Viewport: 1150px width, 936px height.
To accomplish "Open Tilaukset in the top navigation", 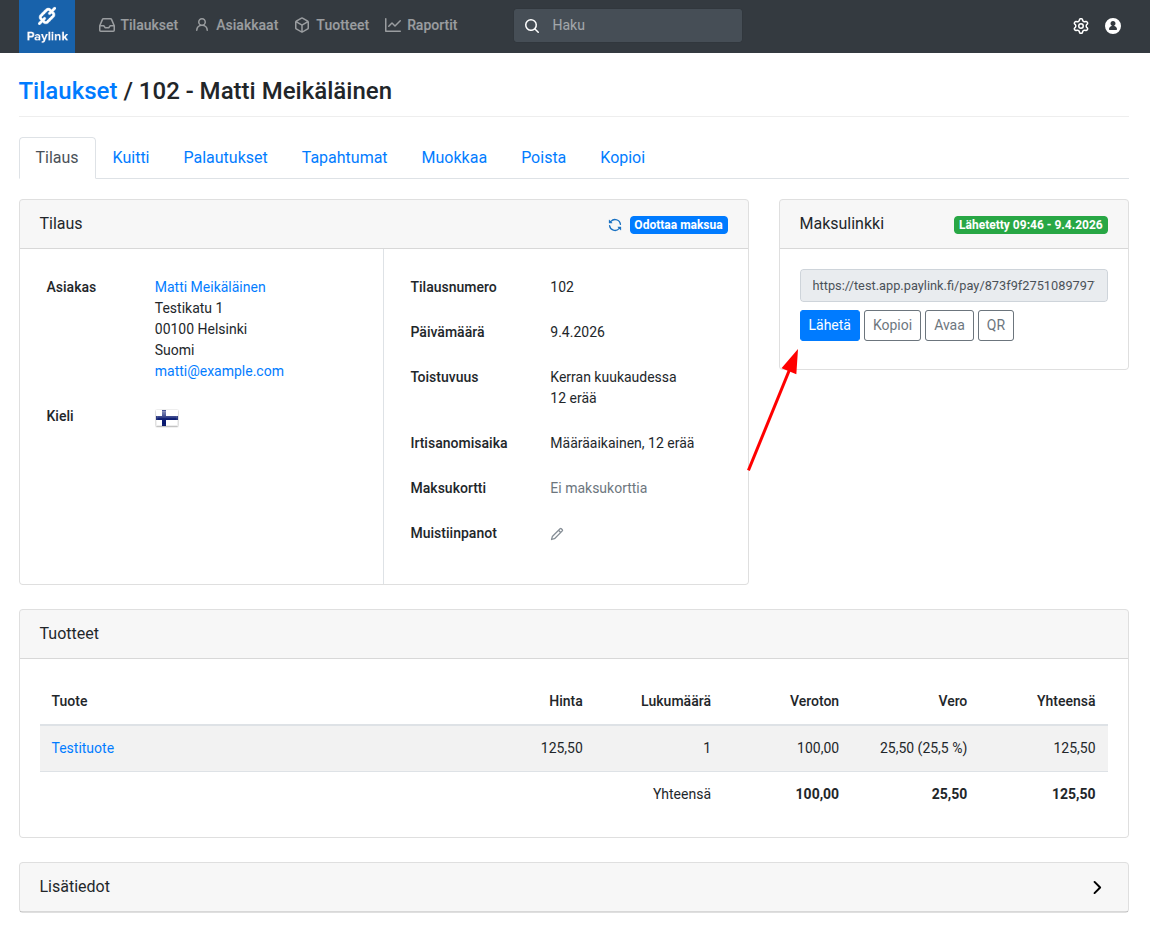I will [139, 25].
